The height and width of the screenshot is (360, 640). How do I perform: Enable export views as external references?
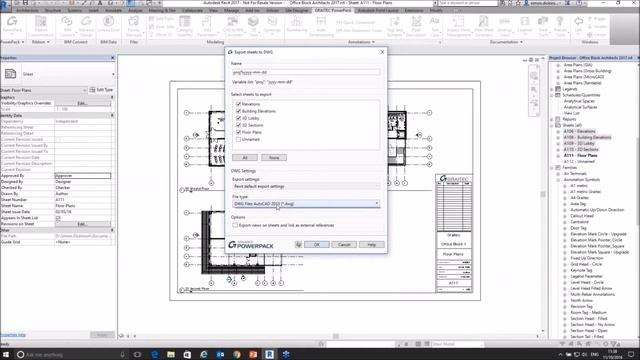pyautogui.click(x=235, y=225)
